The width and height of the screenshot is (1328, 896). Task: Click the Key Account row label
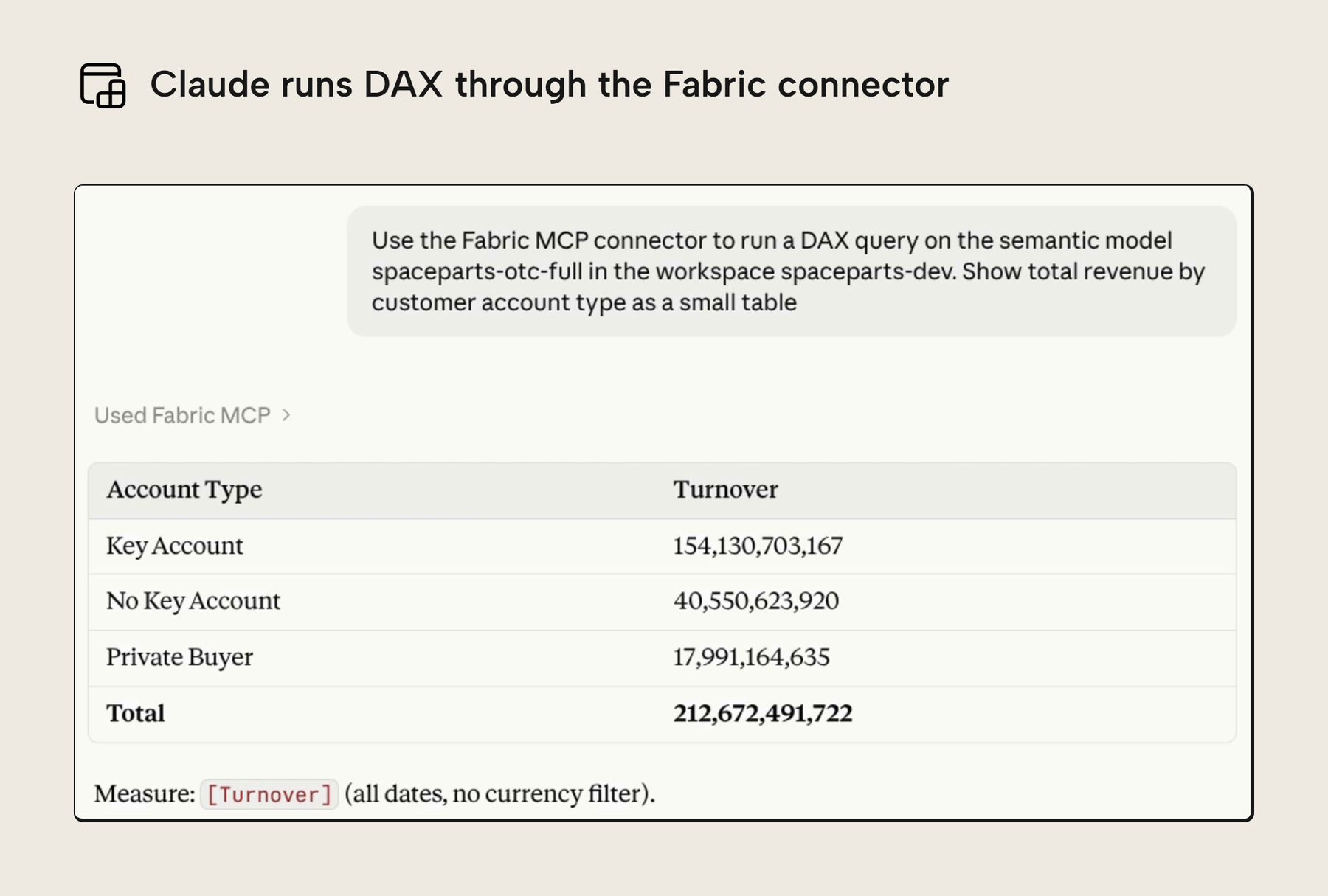pos(175,546)
